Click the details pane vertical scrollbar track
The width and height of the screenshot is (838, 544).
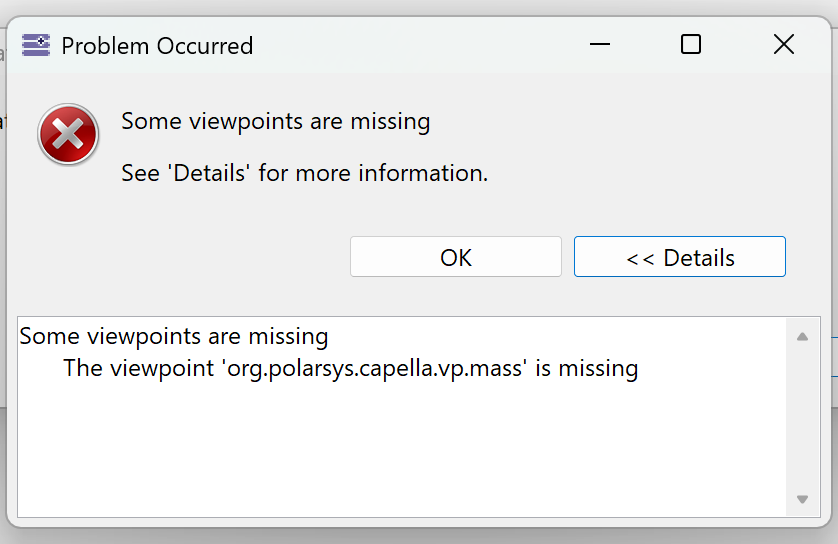[x=802, y=418]
